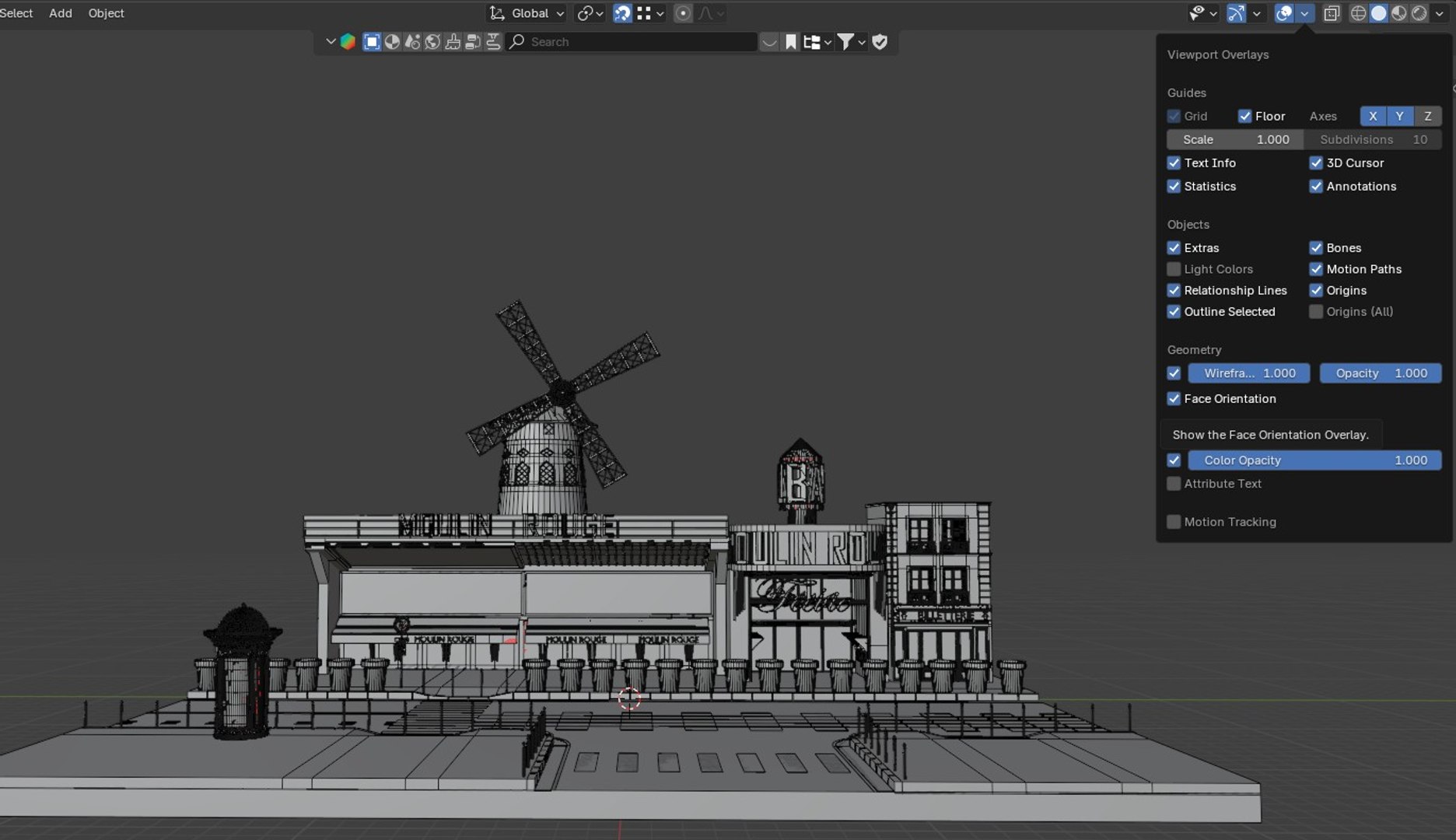Click the shield checkmark icon
The image size is (1456, 840).
click(880, 42)
